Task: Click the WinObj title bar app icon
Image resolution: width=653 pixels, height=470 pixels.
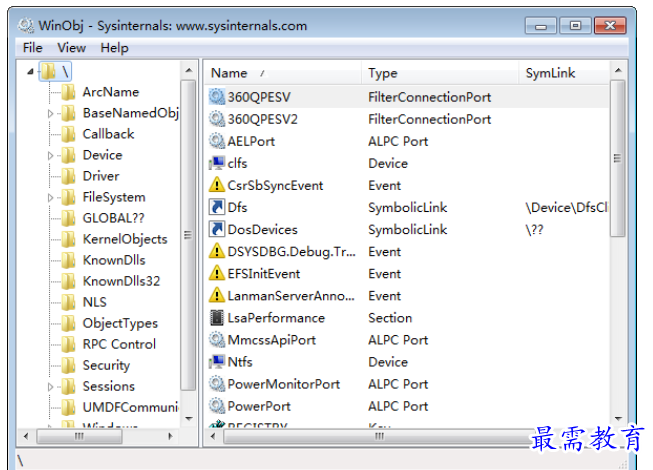Action: coord(26,25)
